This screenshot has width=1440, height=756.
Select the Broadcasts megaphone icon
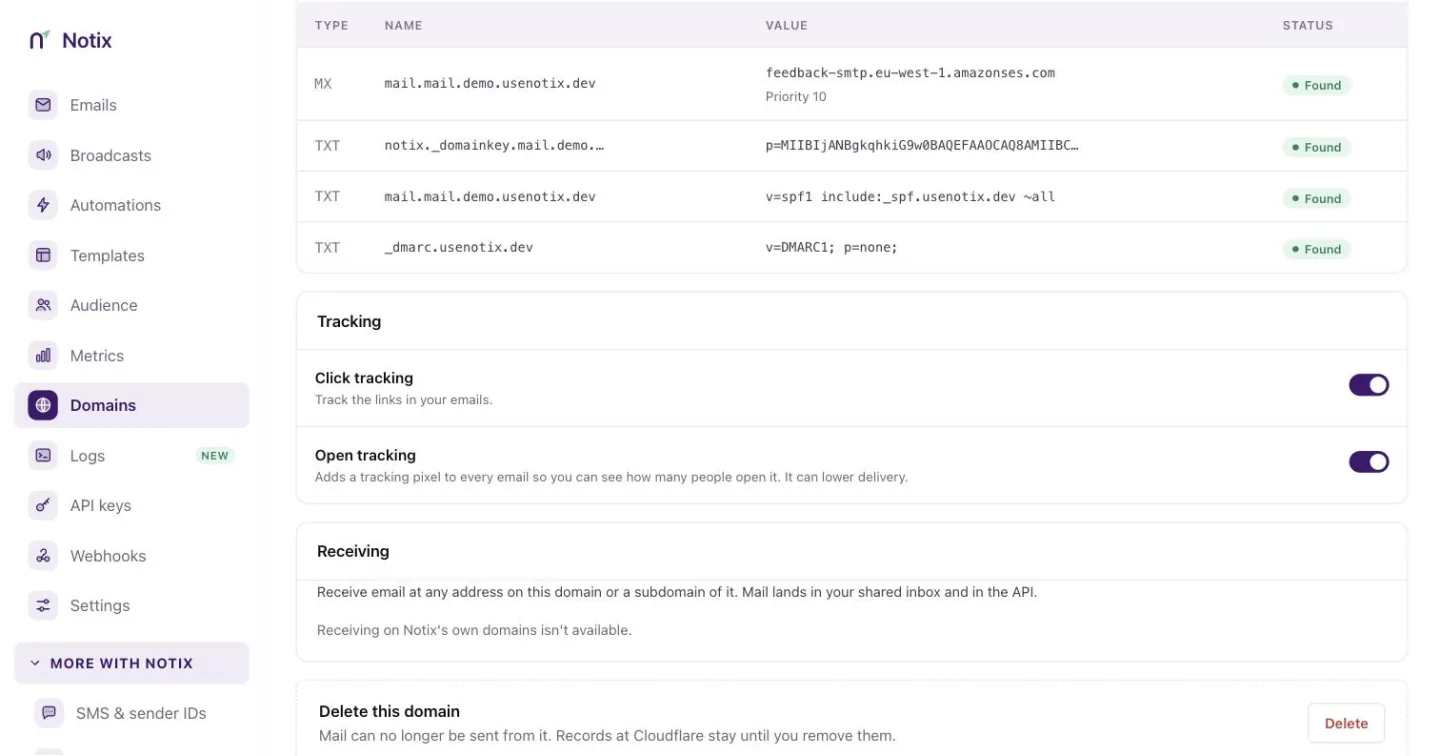click(43, 155)
